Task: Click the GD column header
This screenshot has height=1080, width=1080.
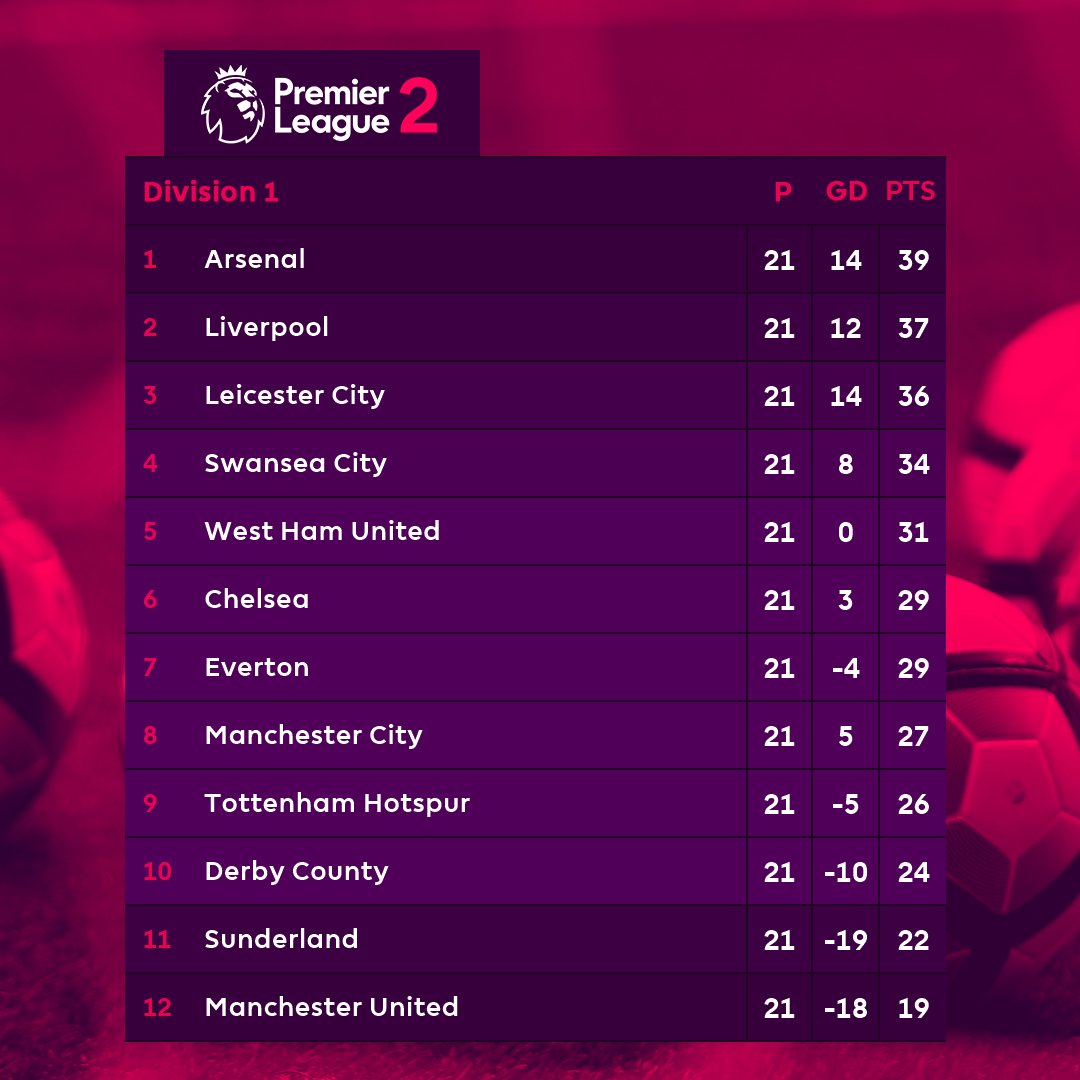Action: coord(847,191)
